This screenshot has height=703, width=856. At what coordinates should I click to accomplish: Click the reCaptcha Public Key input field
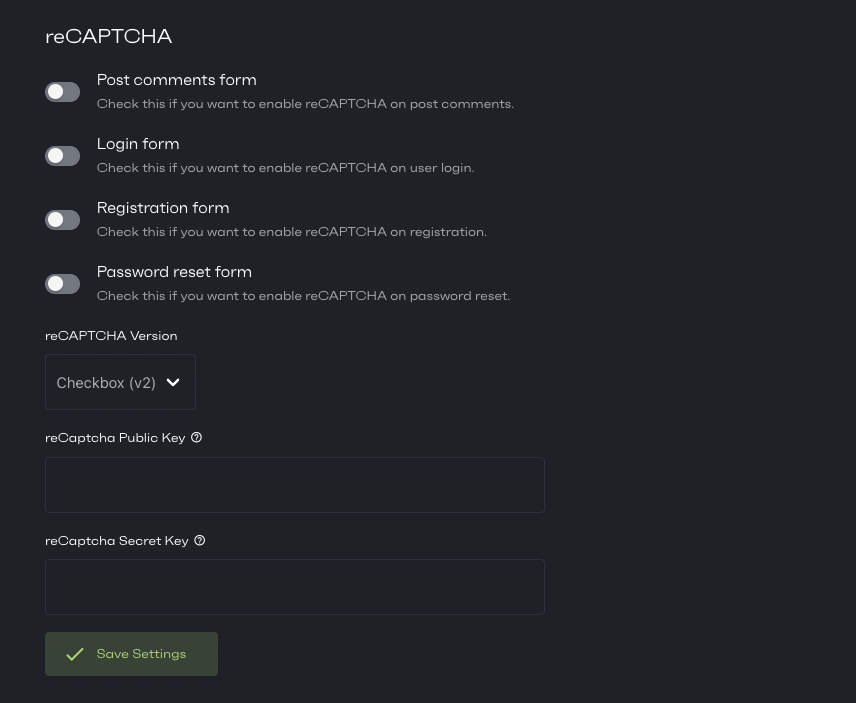pos(295,485)
